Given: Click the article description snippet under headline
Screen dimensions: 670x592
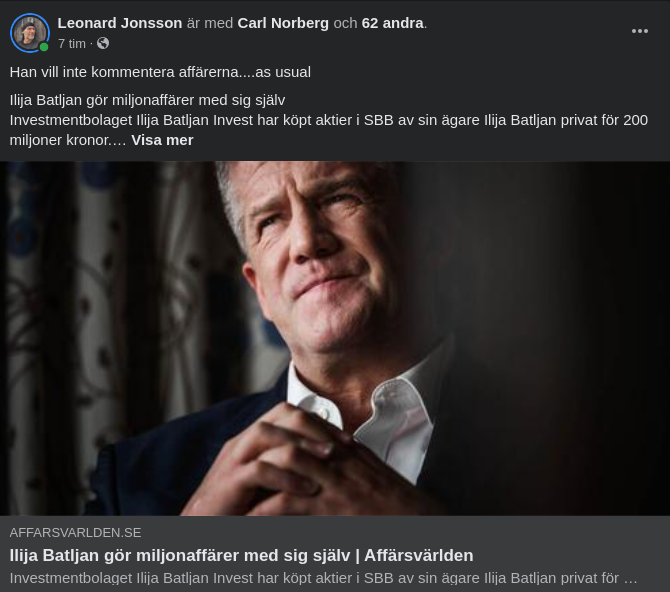Looking at the screenshot, I should point(323,578).
